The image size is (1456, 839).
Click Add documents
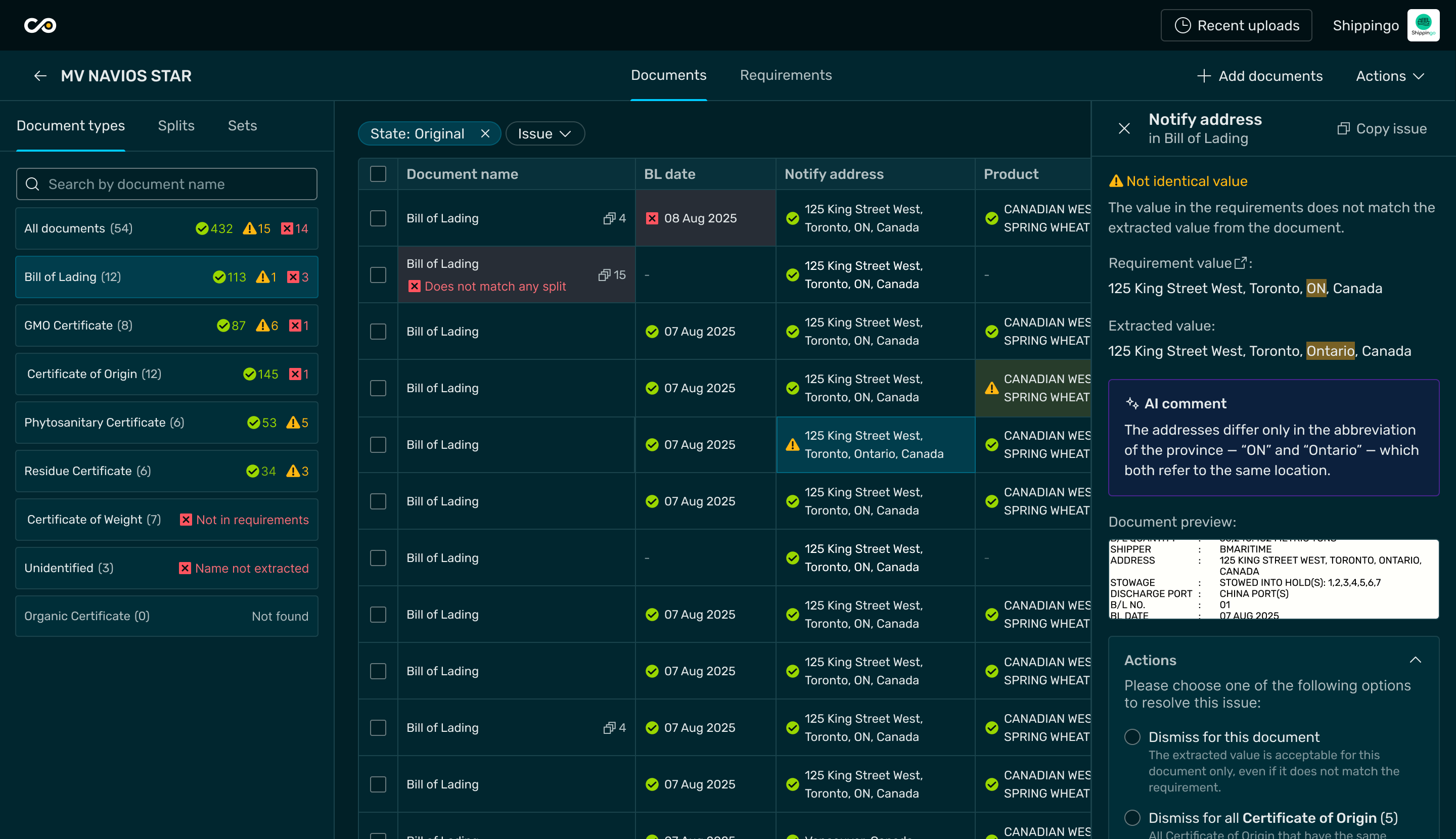(x=1260, y=76)
